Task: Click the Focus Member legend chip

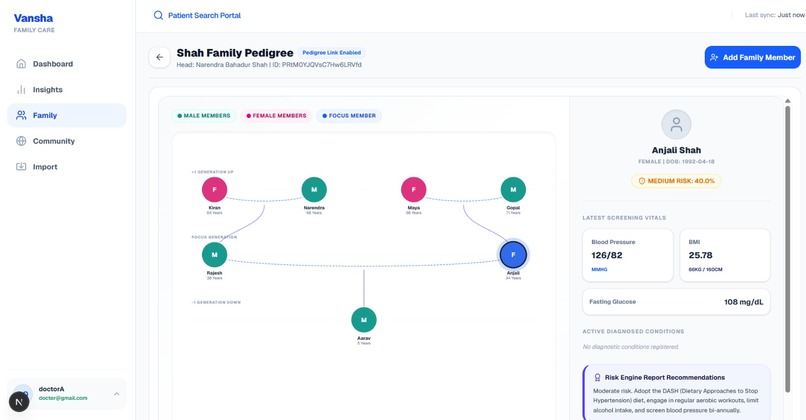Action: click(x=349, y=116)
